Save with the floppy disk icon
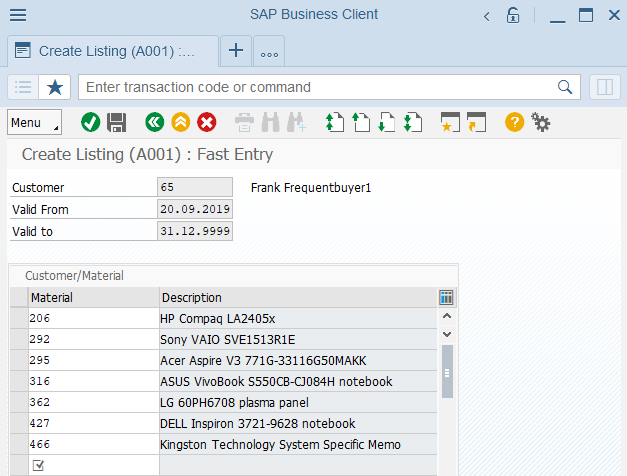627x476 pixels. coord(116,122)
